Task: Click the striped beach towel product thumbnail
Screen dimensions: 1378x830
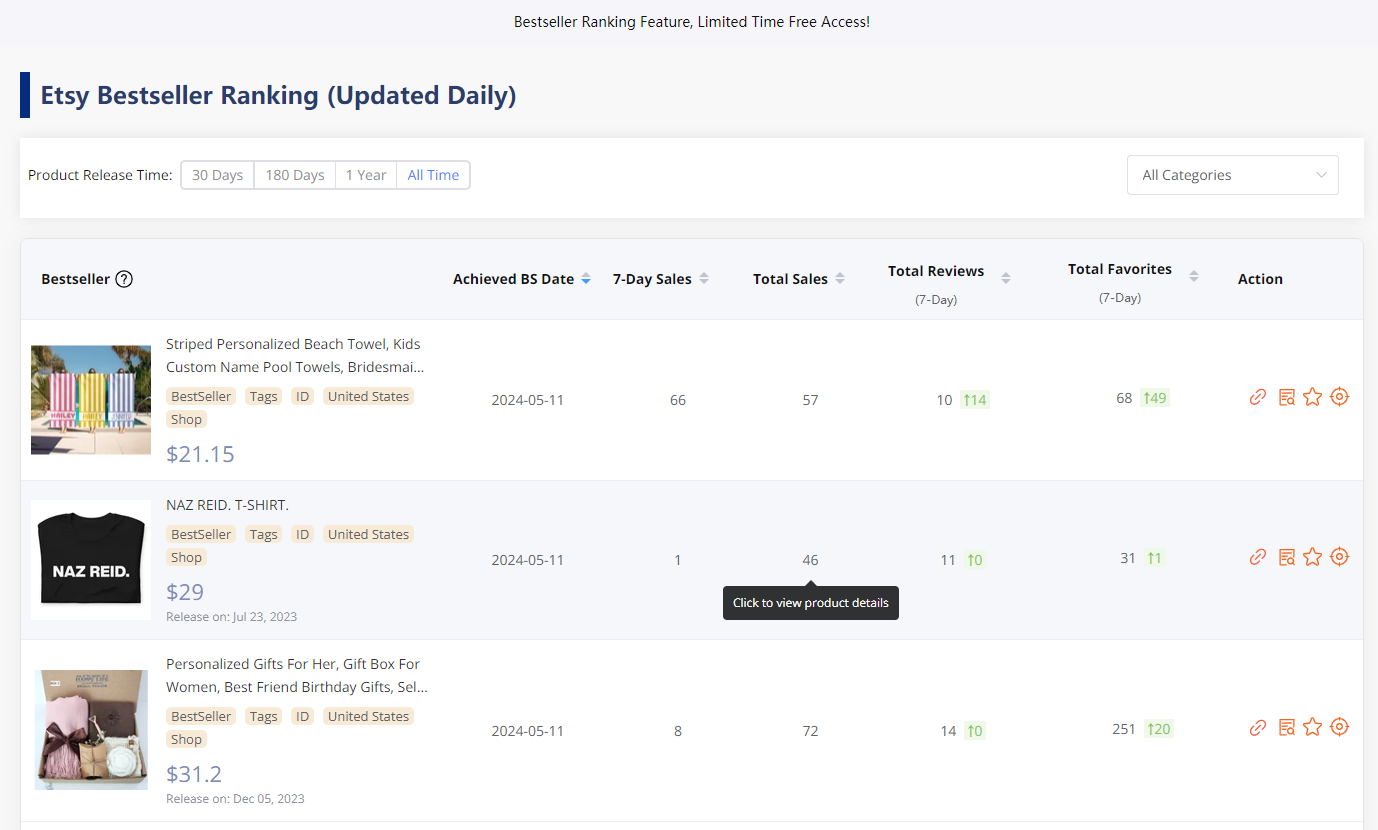Action: tap(91, 400)
